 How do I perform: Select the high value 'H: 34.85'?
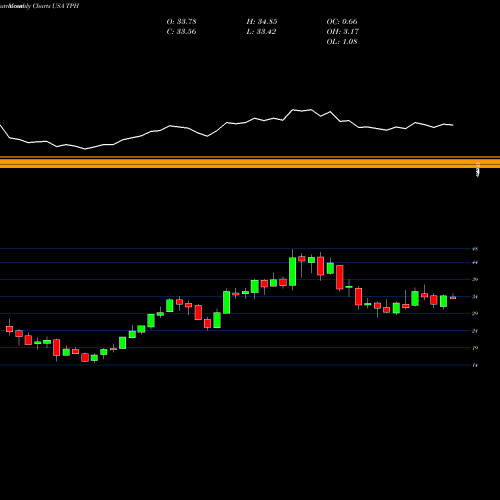click(x=262, y=21)
